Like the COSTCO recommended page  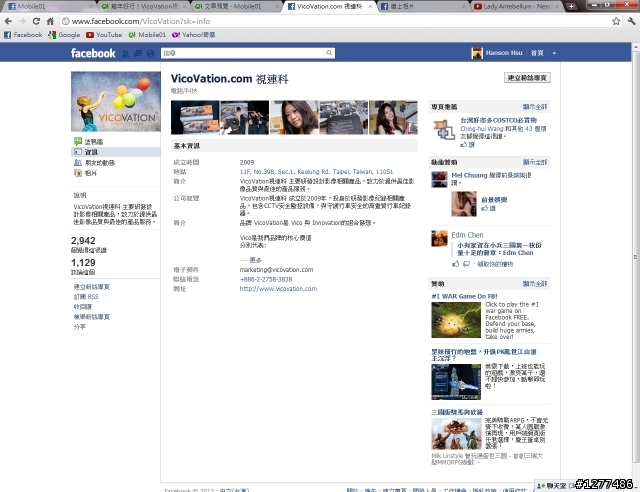point(467,145)
